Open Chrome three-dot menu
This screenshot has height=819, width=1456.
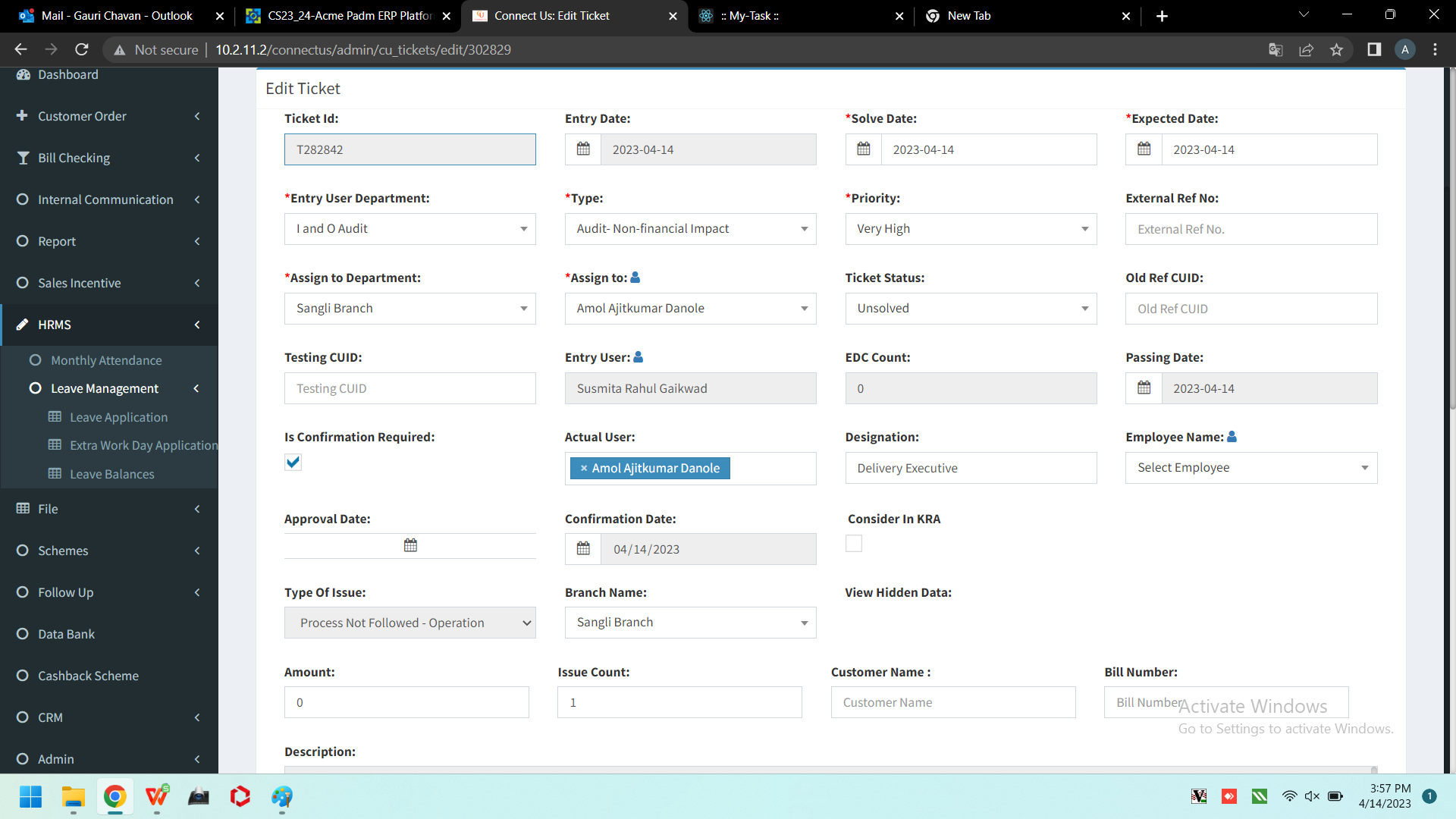pyautogui.click(x=1436, y=49)
